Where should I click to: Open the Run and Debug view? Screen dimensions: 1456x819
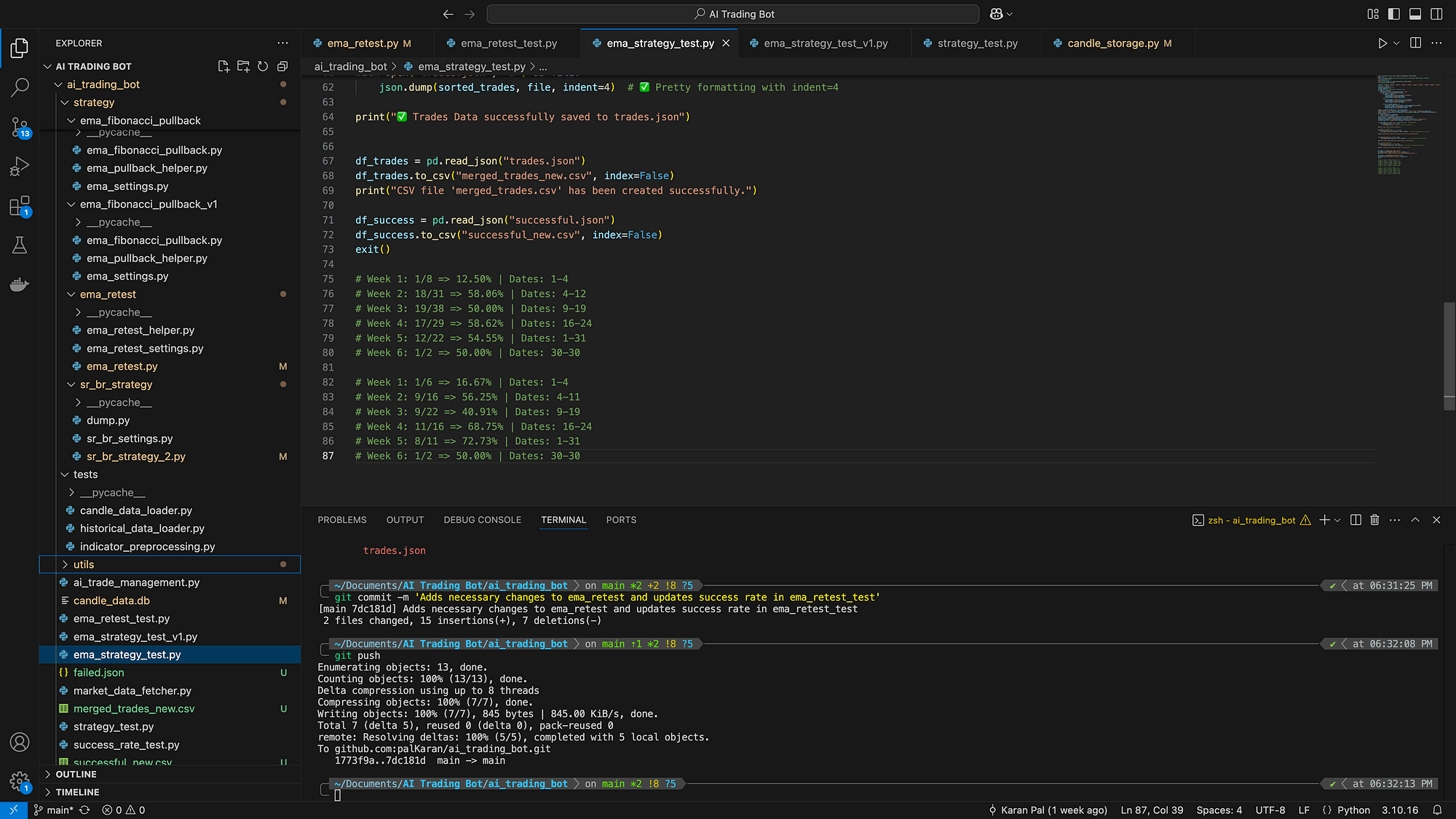coord(20,167)
